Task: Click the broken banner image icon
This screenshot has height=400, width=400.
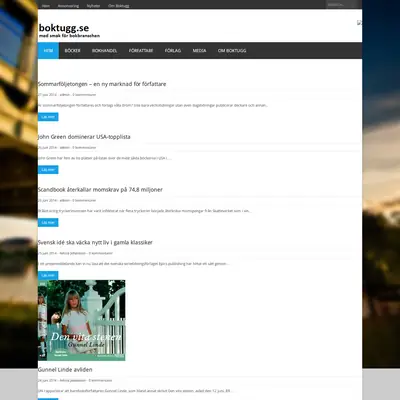Action: pyautogui.click(x=359, y=22)
